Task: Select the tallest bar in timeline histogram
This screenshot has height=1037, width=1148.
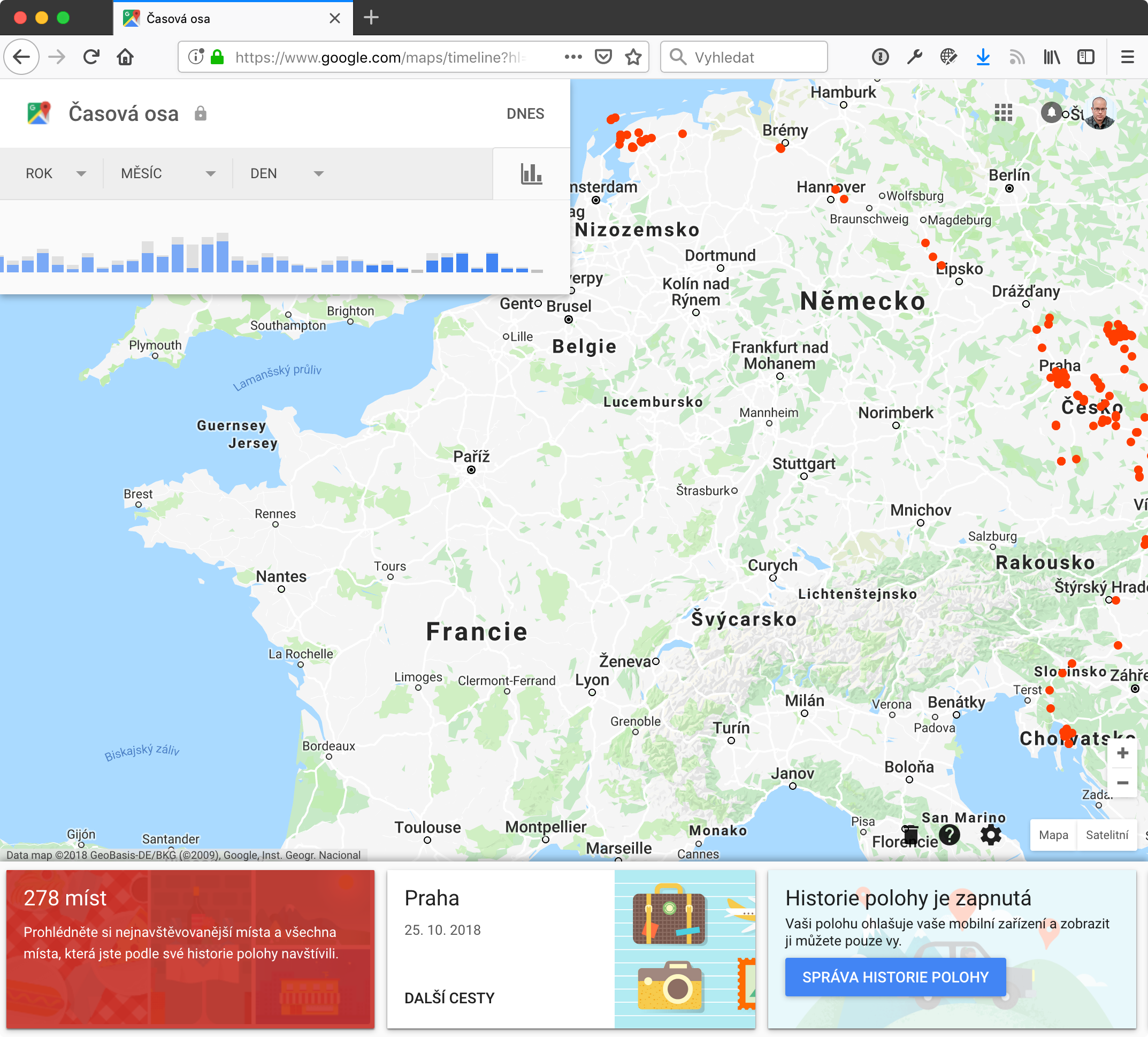Action: tap(222, 252)
